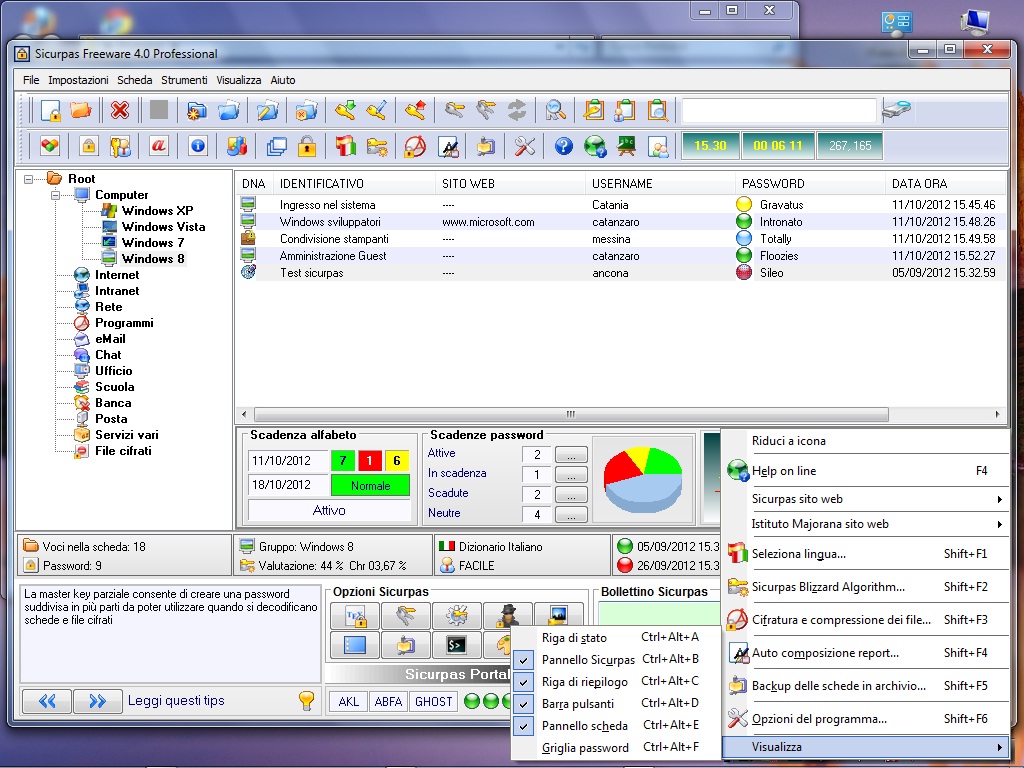
Task: Click the blue list window button in Opzioni Sicurpas
Action: tap(355, 645)
